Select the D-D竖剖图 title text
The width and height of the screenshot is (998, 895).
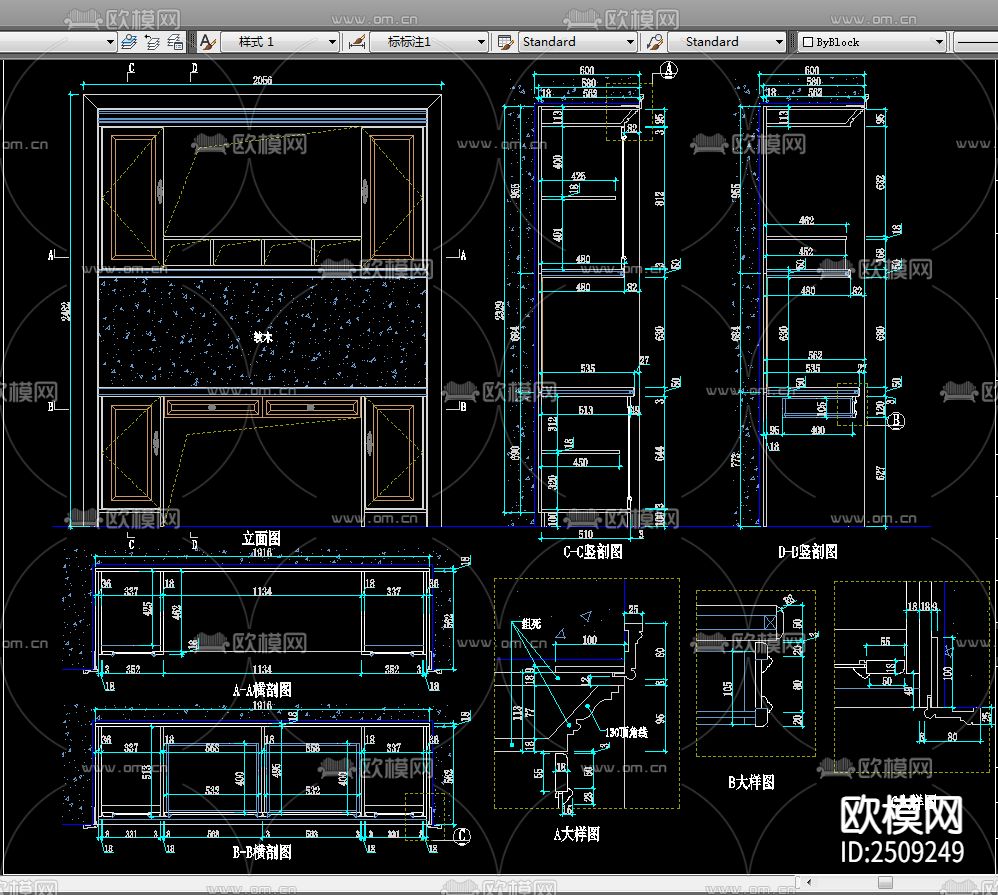tap(808, 551)
